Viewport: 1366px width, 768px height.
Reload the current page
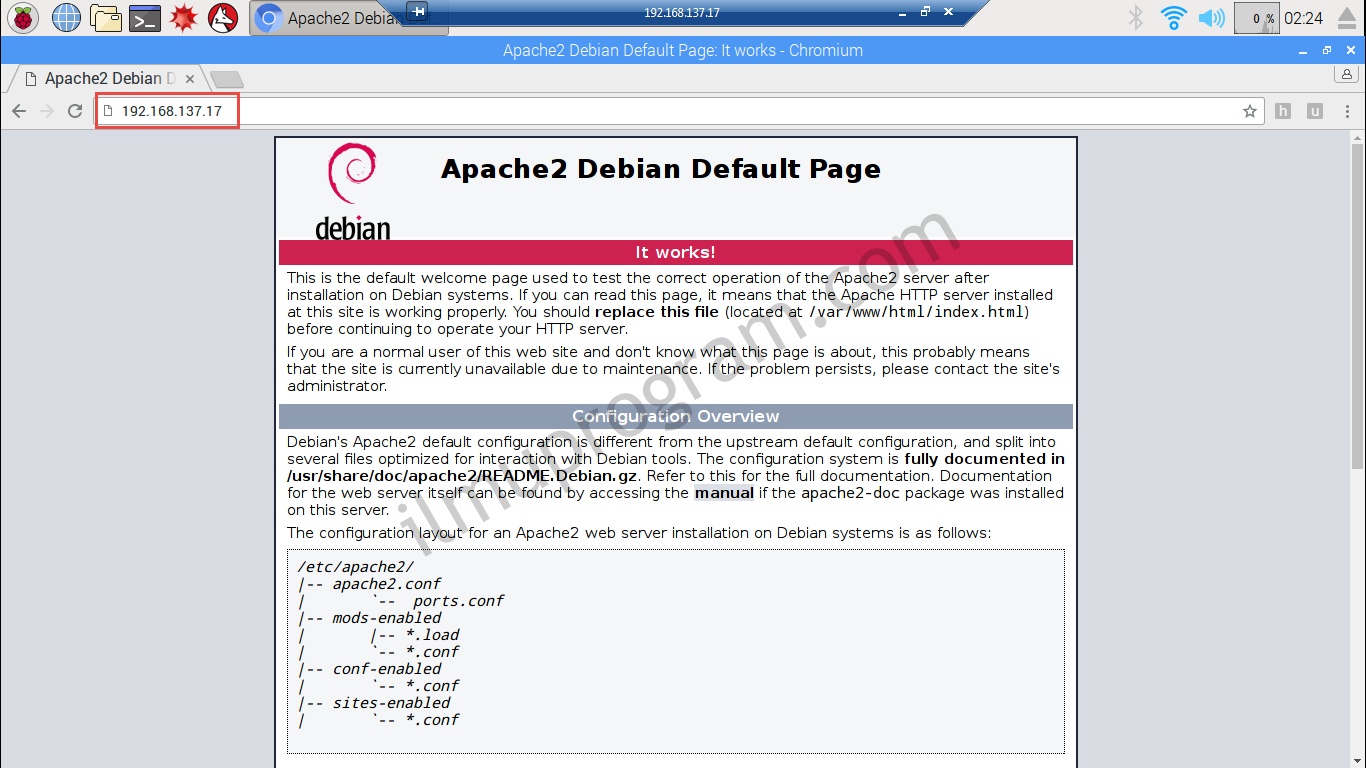pos(75,111)
